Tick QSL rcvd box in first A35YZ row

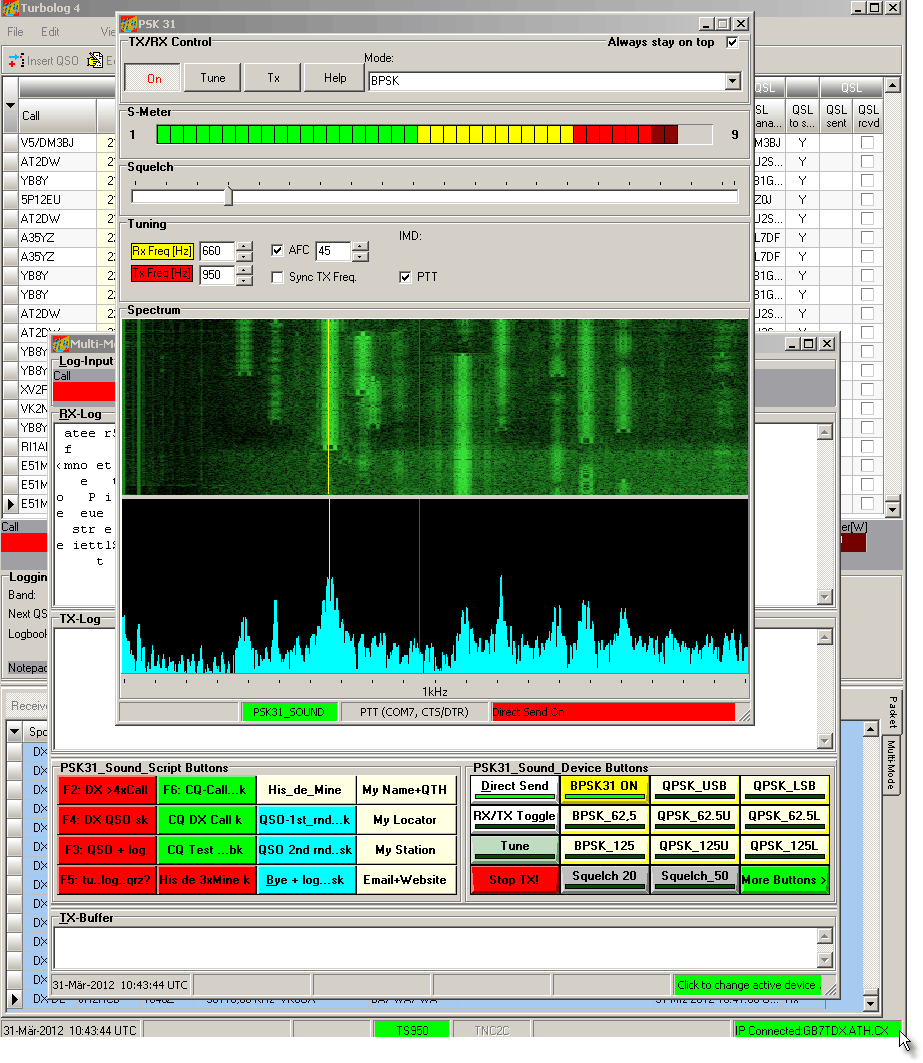tap(867, 237)
